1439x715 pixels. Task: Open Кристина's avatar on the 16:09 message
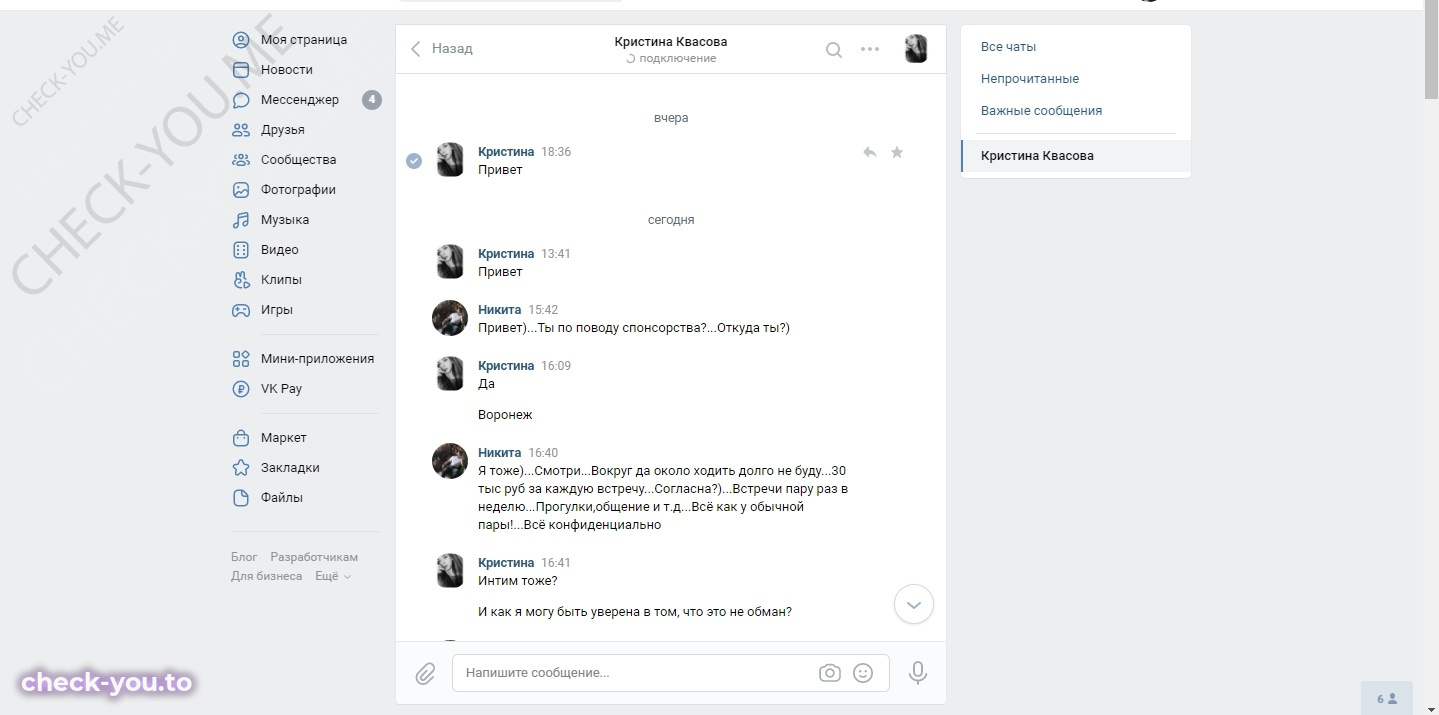(x=450, y=374)
